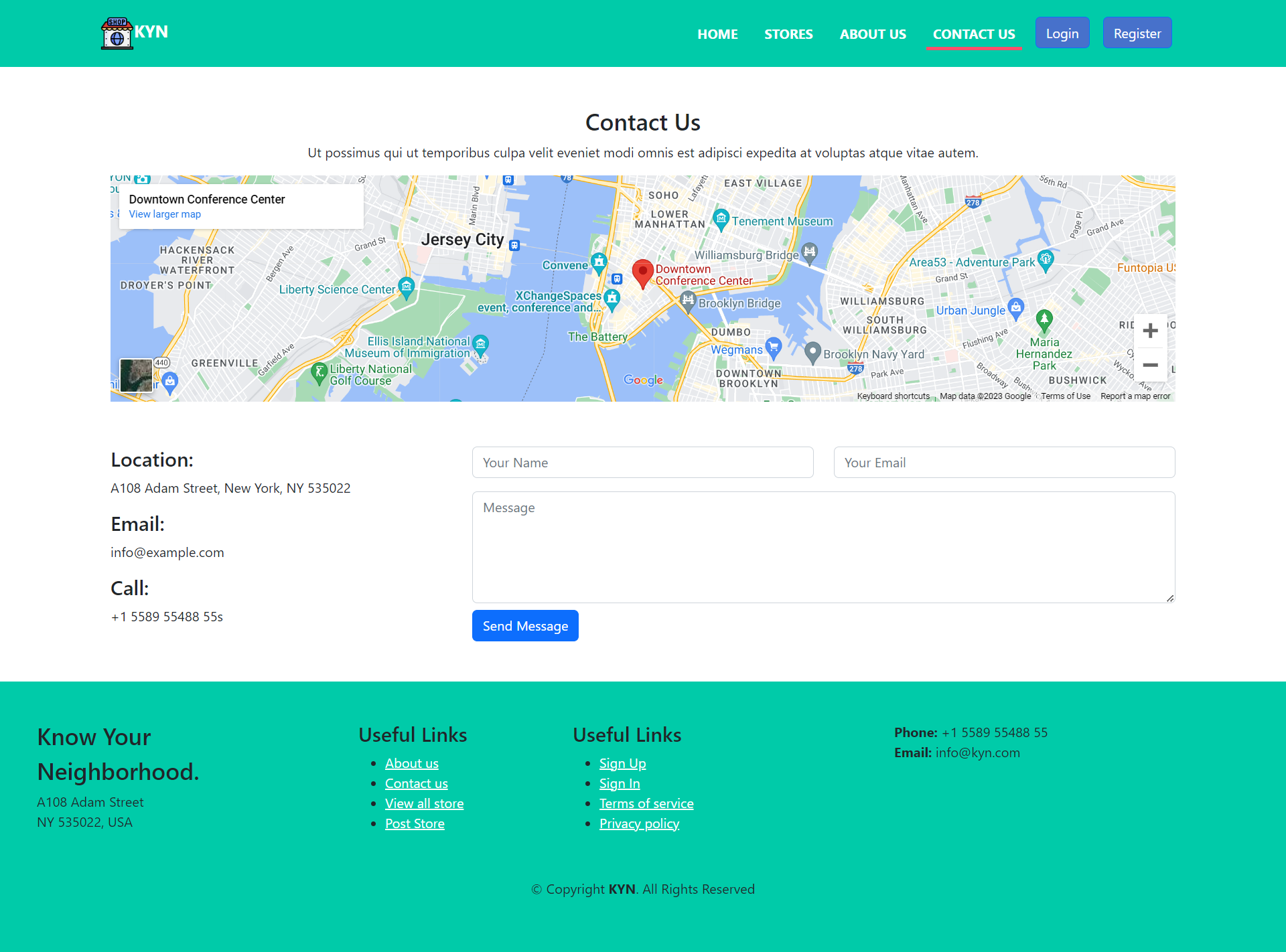Image resolution: width=1286 pixels, height=952 pixels.
Task: Click the Tenement Museum map marker
Action: tap(721, 220)
